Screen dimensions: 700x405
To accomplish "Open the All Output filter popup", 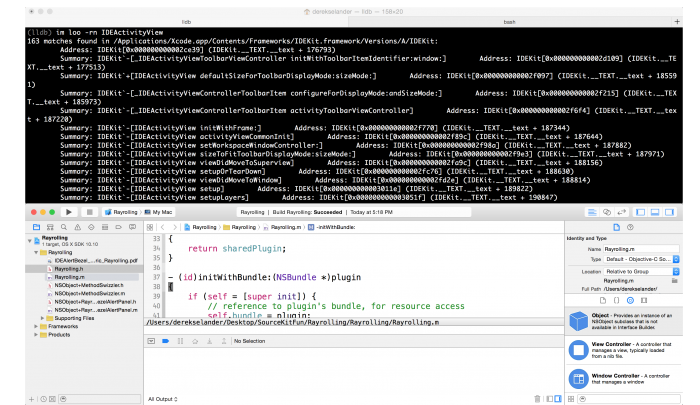I will [163, 399].
